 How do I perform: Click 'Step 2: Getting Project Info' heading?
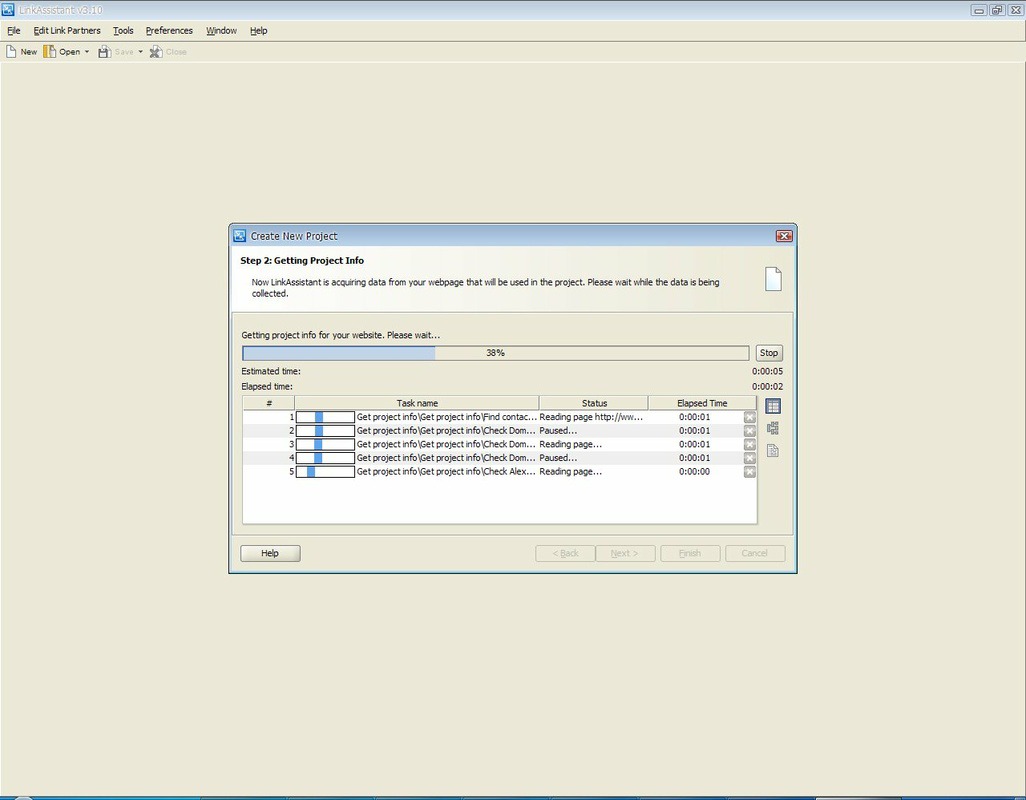(302, 261)
